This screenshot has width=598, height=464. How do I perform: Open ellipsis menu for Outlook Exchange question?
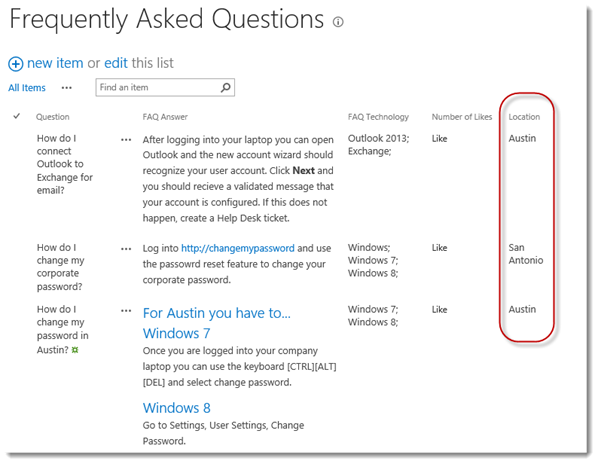(x=126, y=140)
